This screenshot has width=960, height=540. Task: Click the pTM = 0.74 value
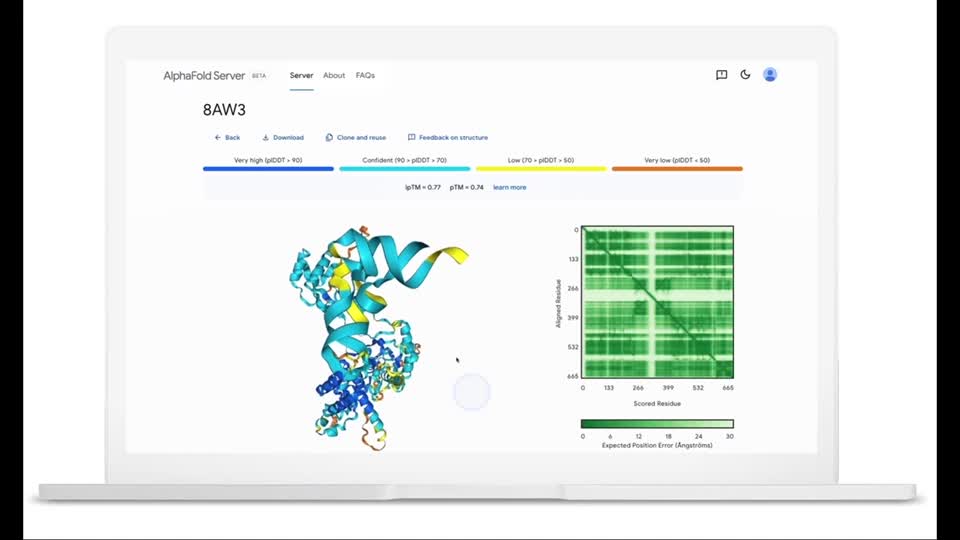tap(467, 187)
